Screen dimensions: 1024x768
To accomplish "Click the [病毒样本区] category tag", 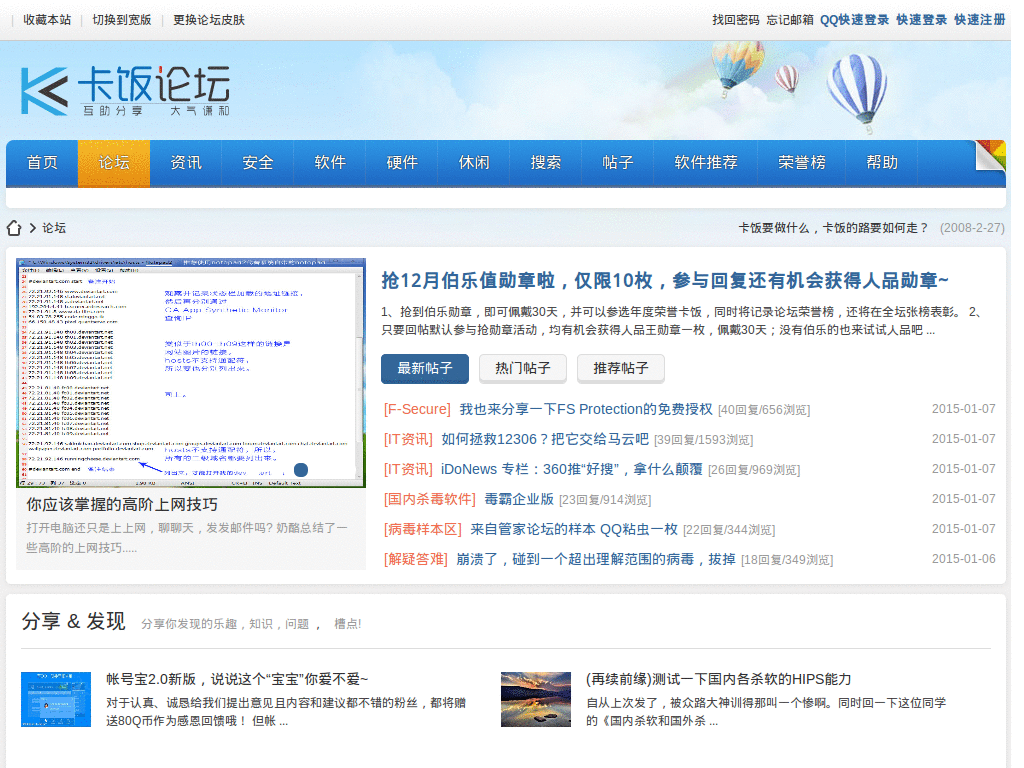I will point(423,530).
